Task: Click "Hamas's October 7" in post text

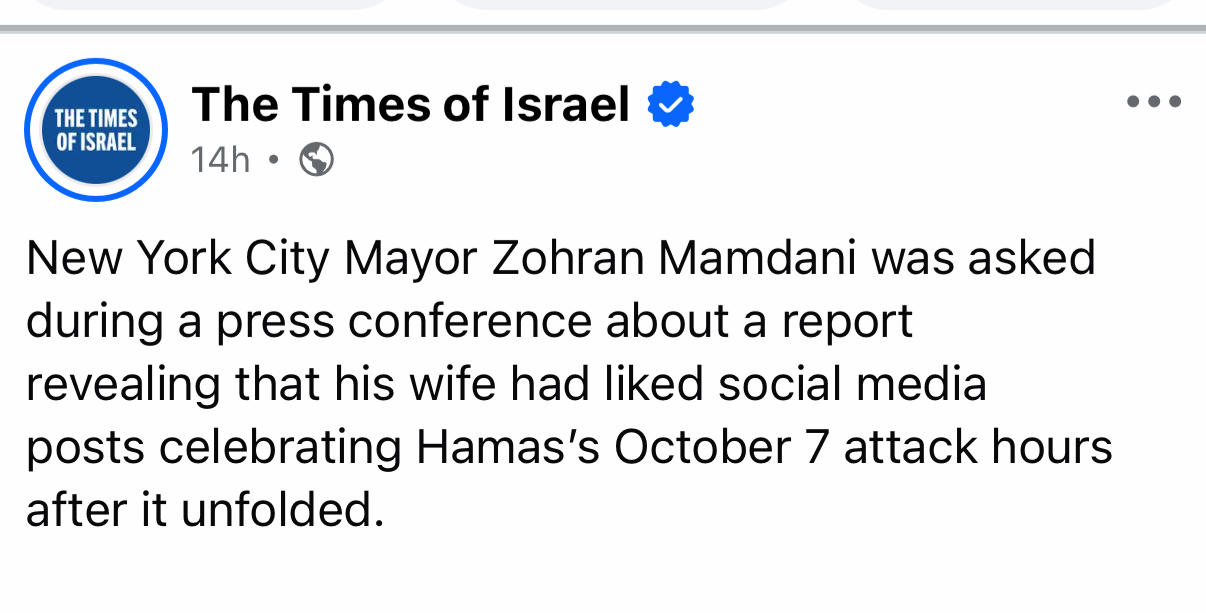Action: 621,447
